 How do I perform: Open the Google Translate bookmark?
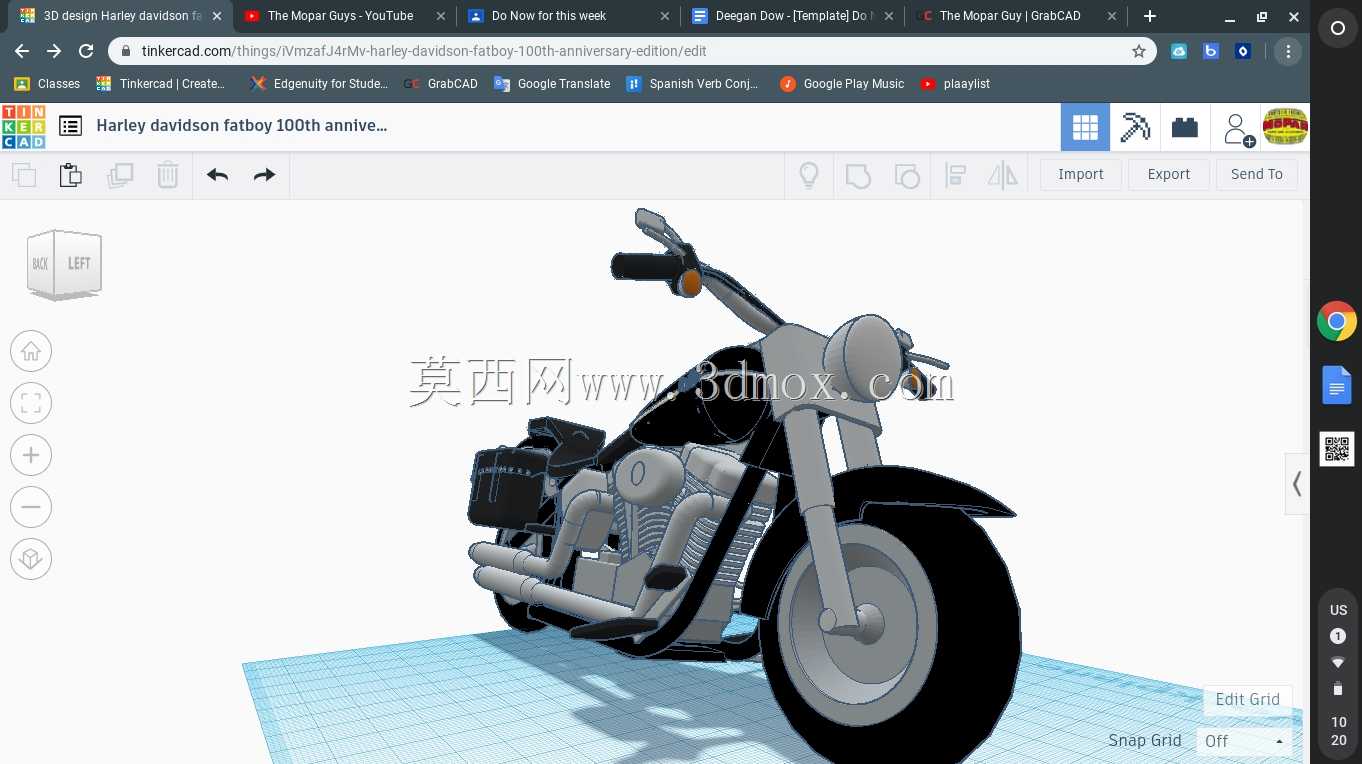click(x=552, y=84)
